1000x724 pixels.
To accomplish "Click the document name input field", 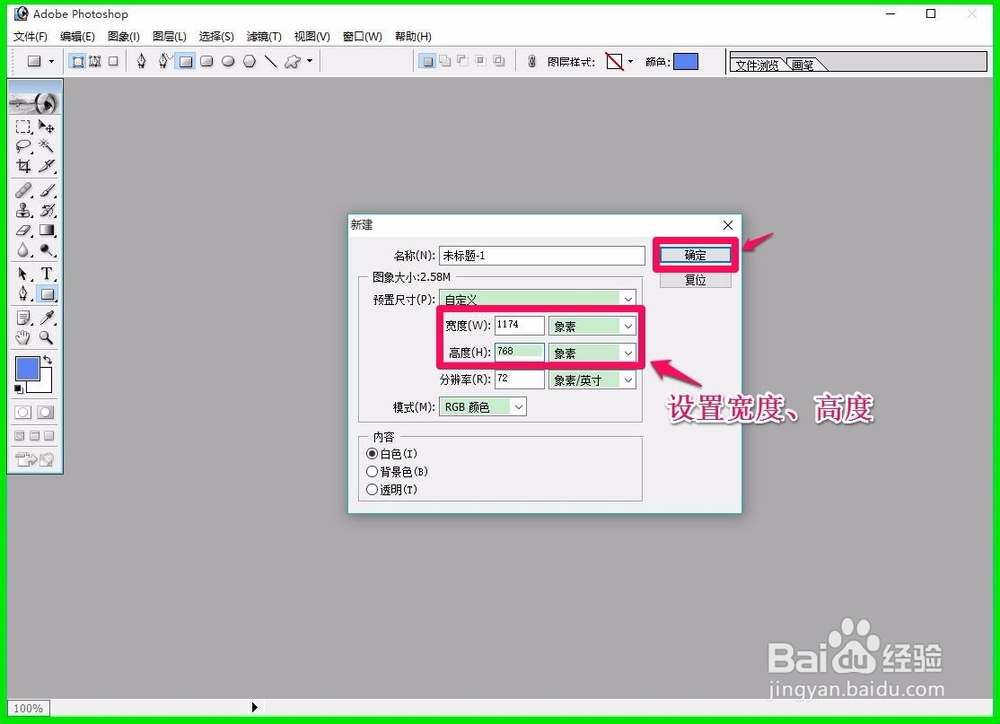I will 542,256.
